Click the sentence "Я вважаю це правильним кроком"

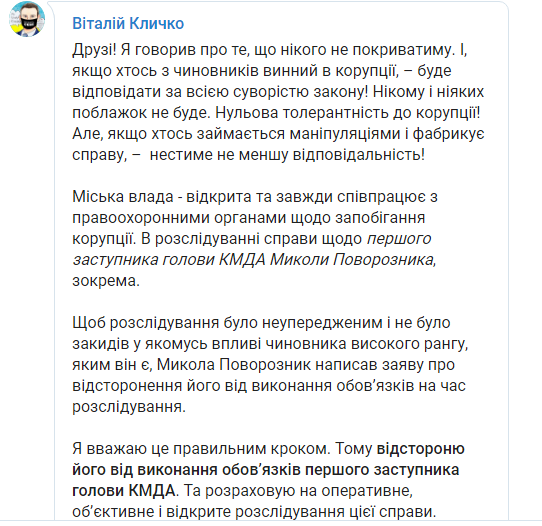pyautogui.click(x=202, y=448)
